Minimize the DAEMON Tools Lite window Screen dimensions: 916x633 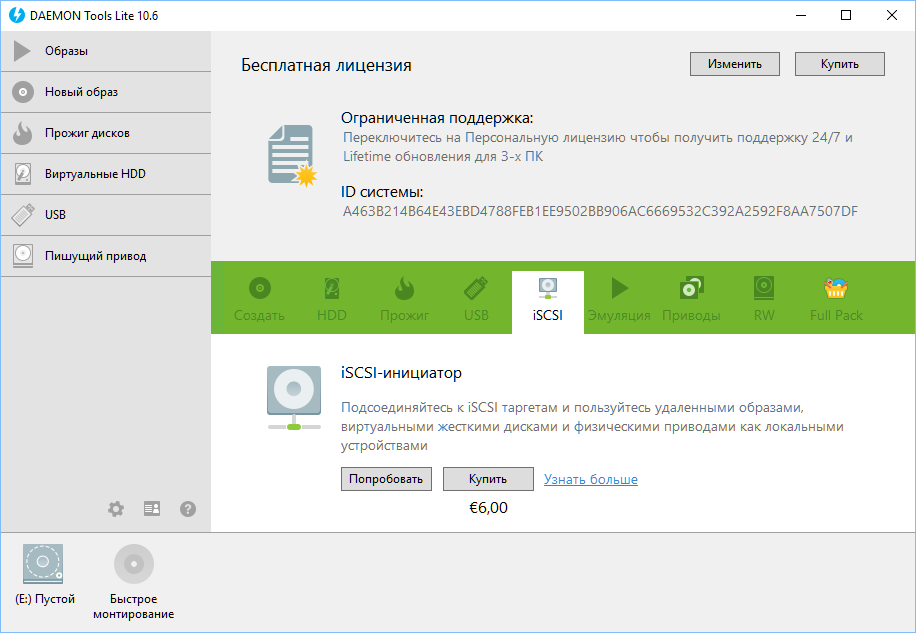click(801, 15)
